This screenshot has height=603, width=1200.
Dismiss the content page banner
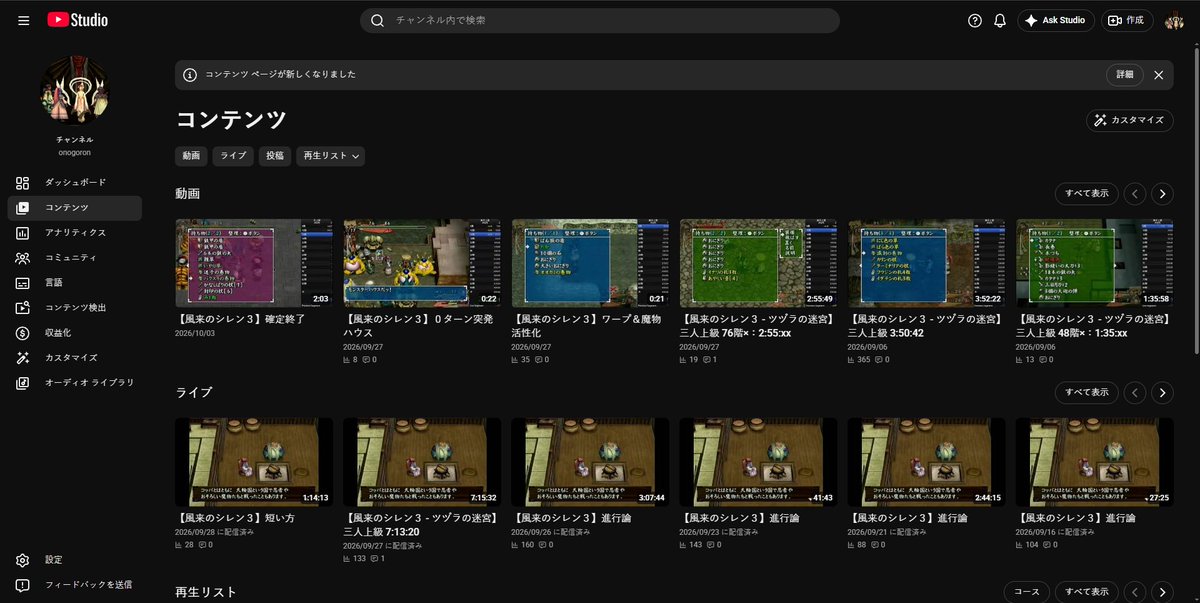click(1158, 75)
